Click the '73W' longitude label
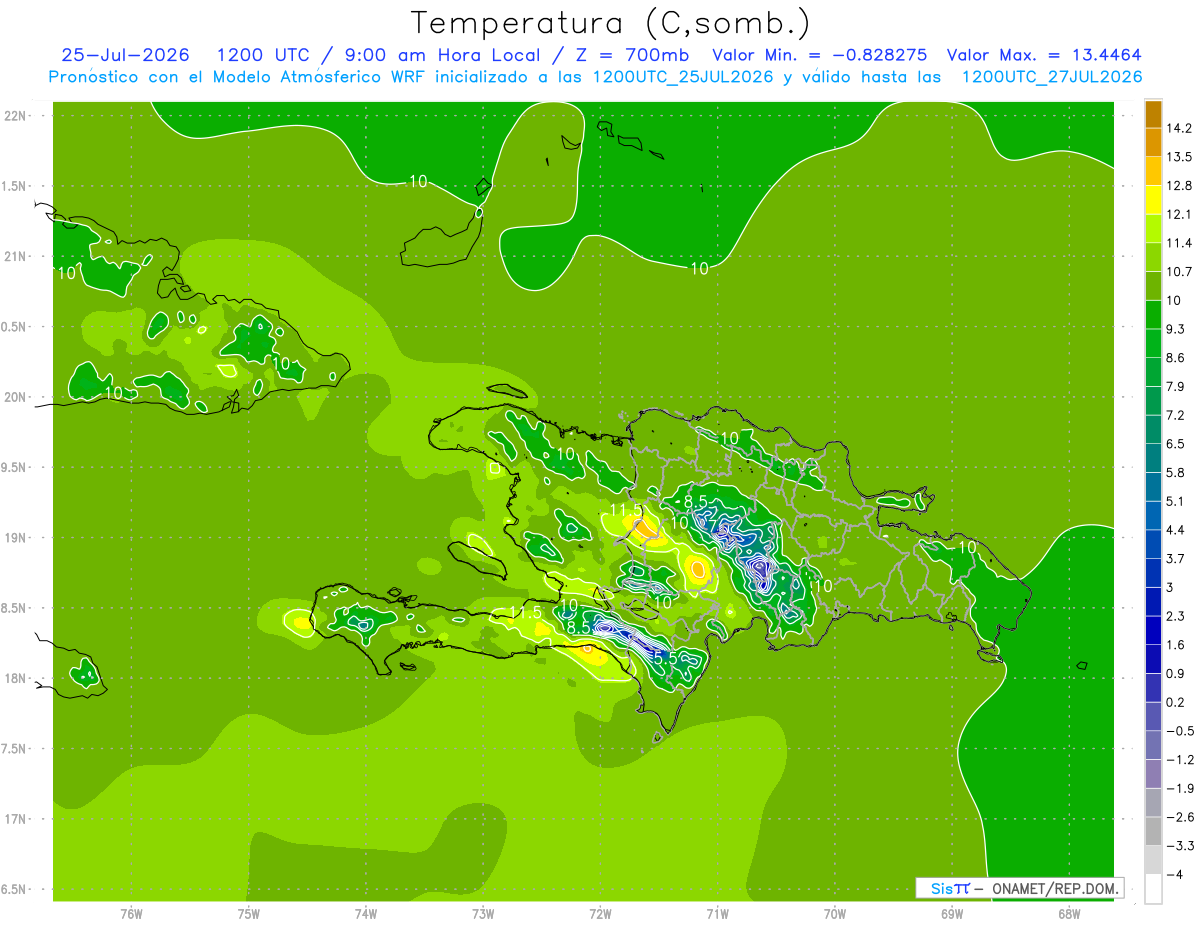 click(x=482, y=913)
